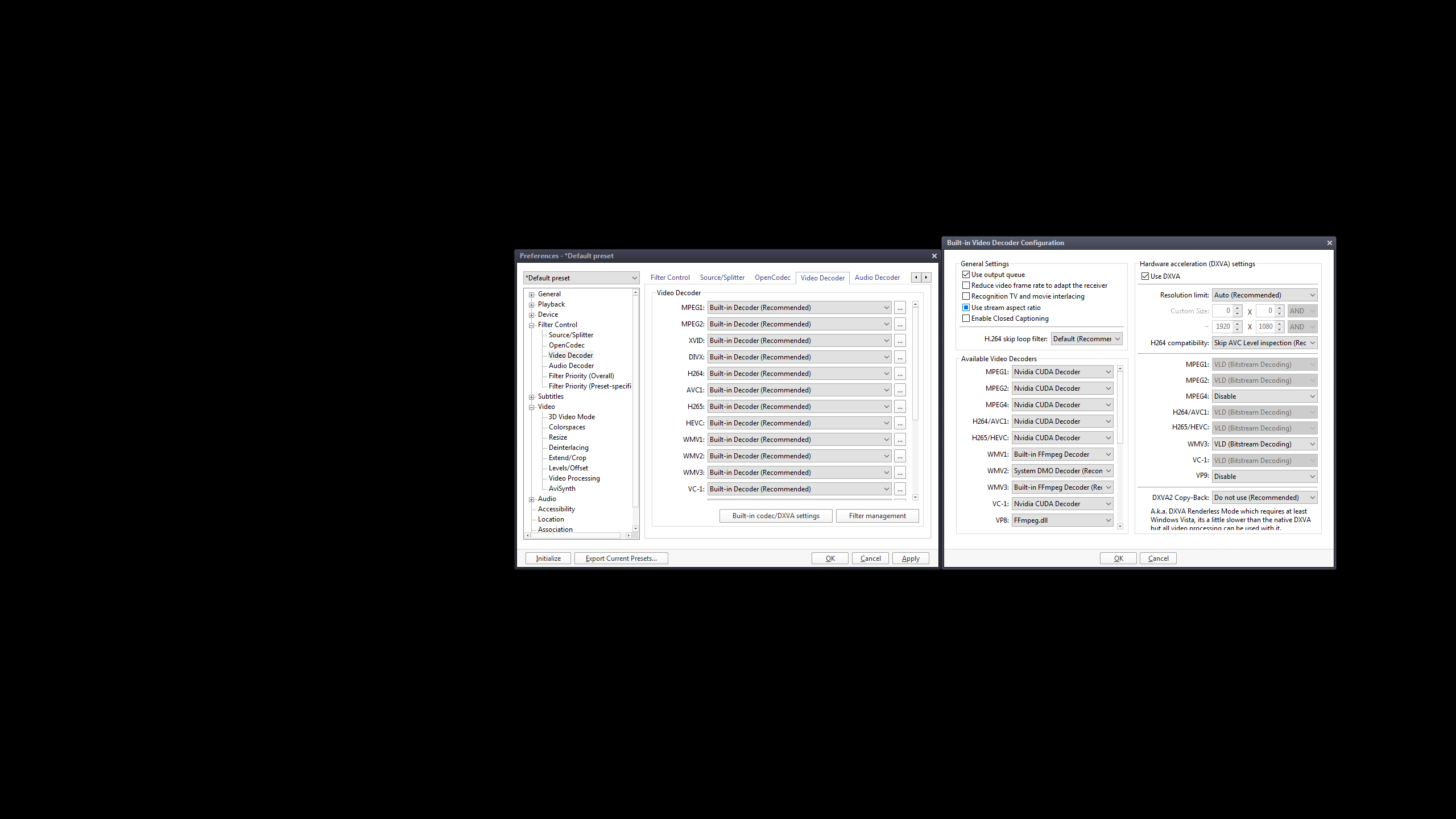Image resolution: width=1456 pixels, height=819 pixels.
Task: Open H.264 skip loop filter dropdown
Action: coord(1086,339)
